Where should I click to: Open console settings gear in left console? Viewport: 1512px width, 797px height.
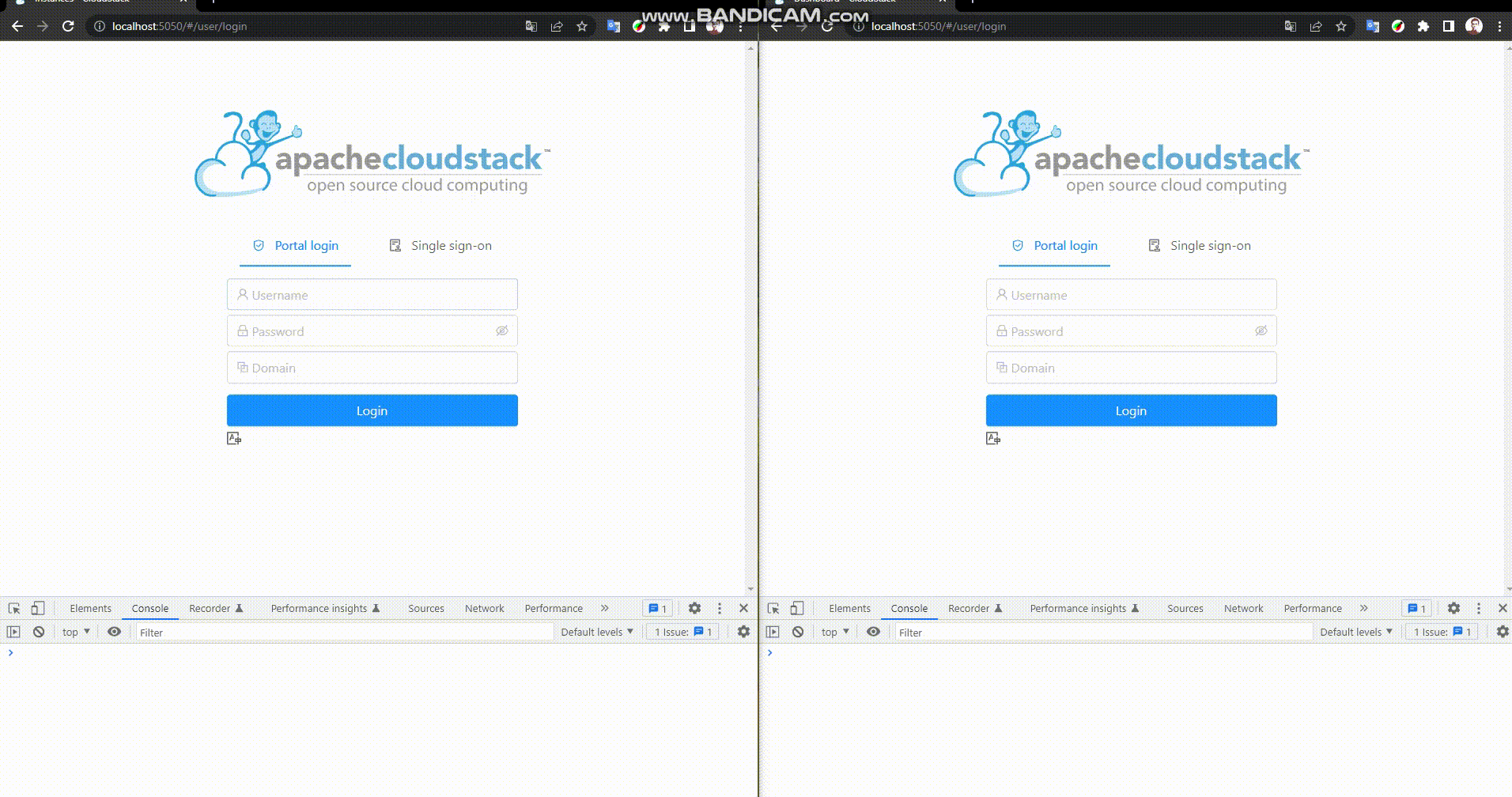tap(743, 632)
